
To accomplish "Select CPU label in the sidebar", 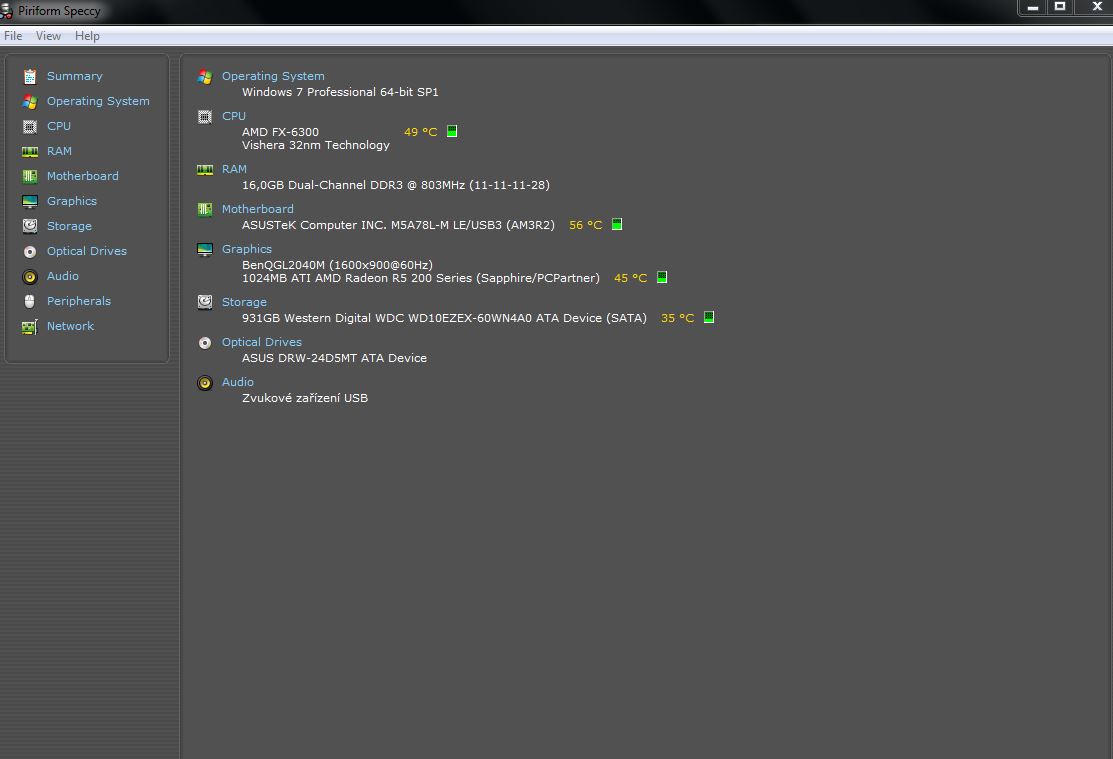I will click(x=59, y=126).
